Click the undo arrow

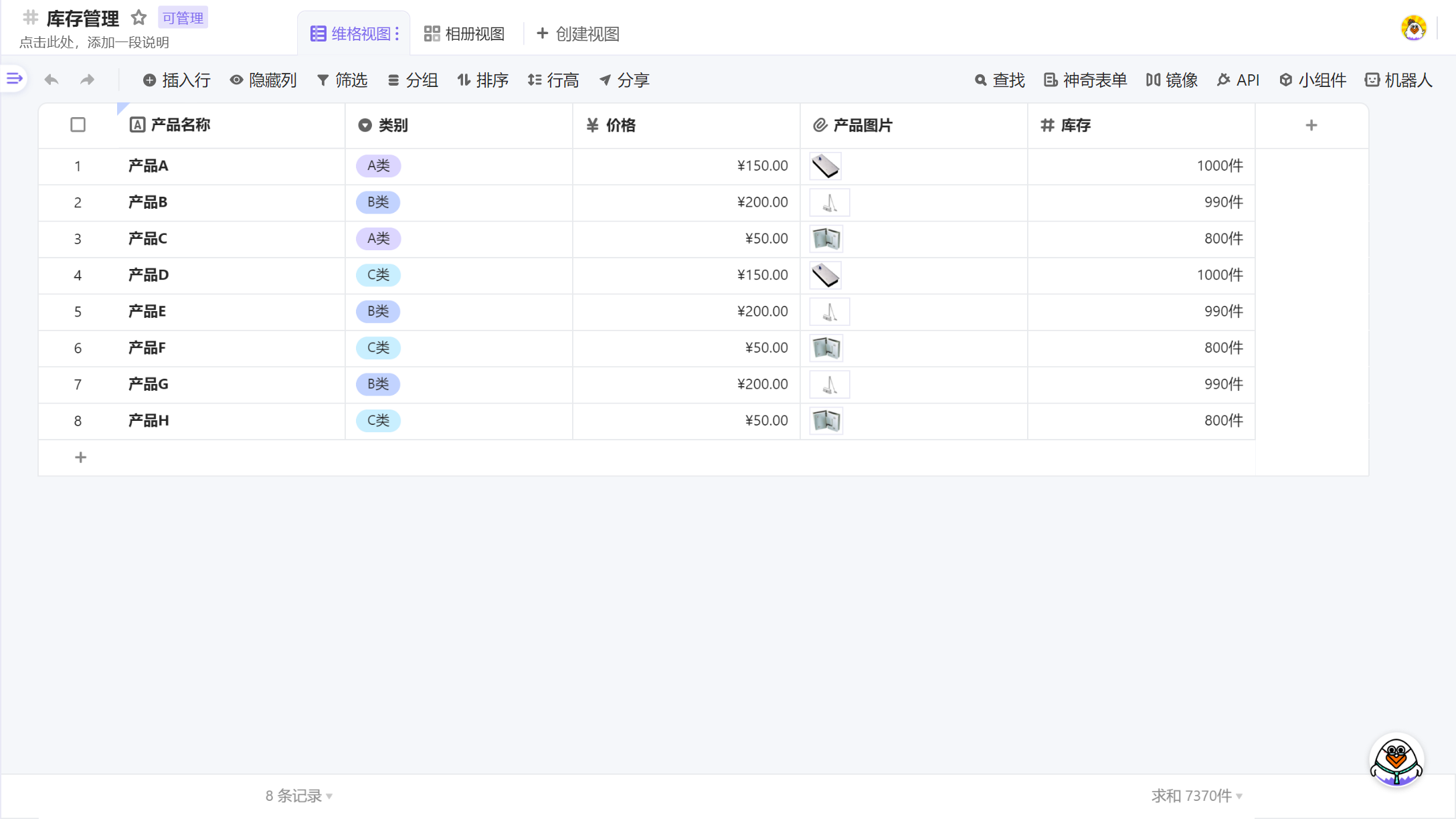[52, 79]
